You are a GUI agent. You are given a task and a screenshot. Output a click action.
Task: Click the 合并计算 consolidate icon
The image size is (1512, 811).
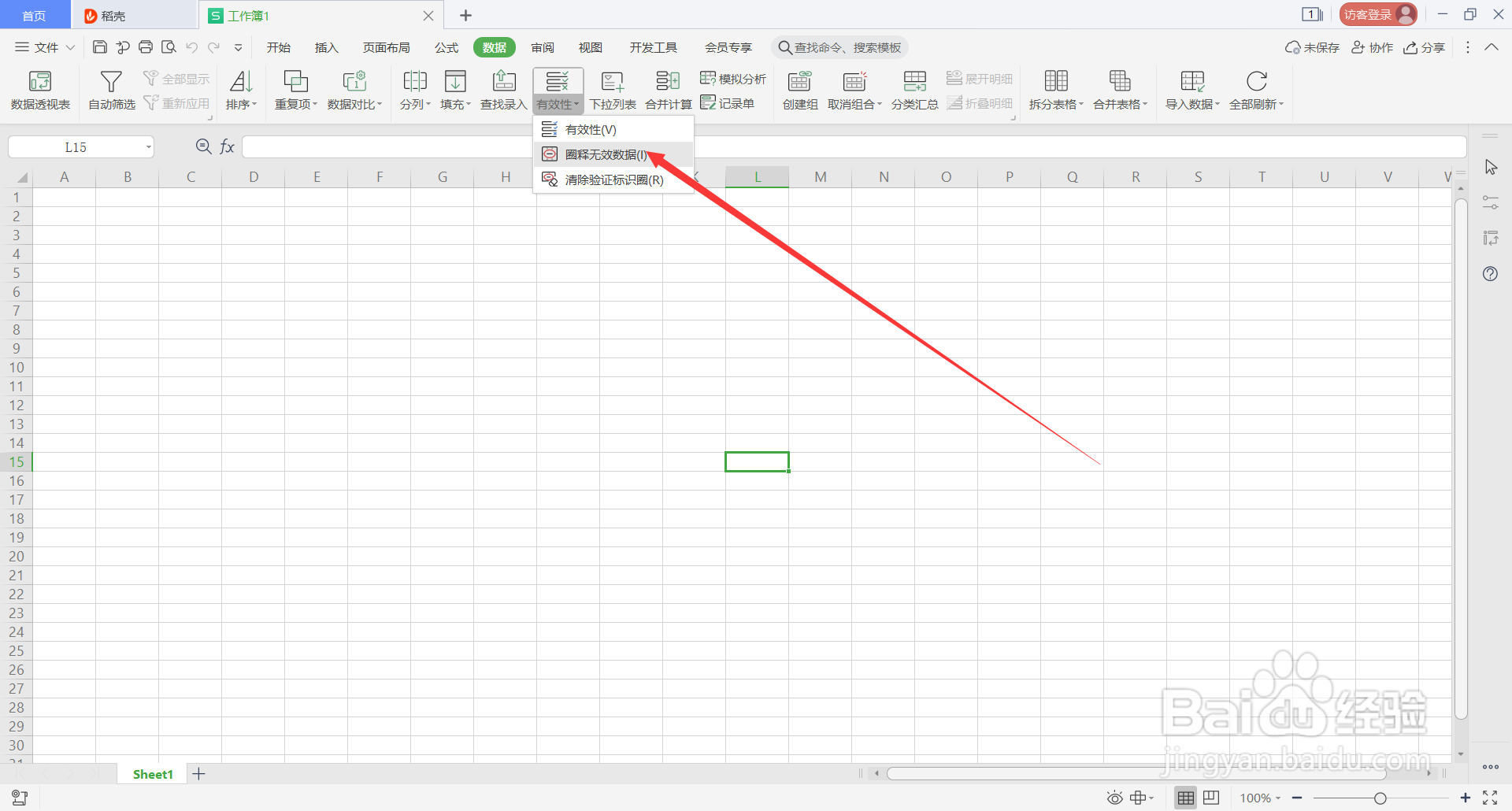pyautogui.click(x=668, y=81)
